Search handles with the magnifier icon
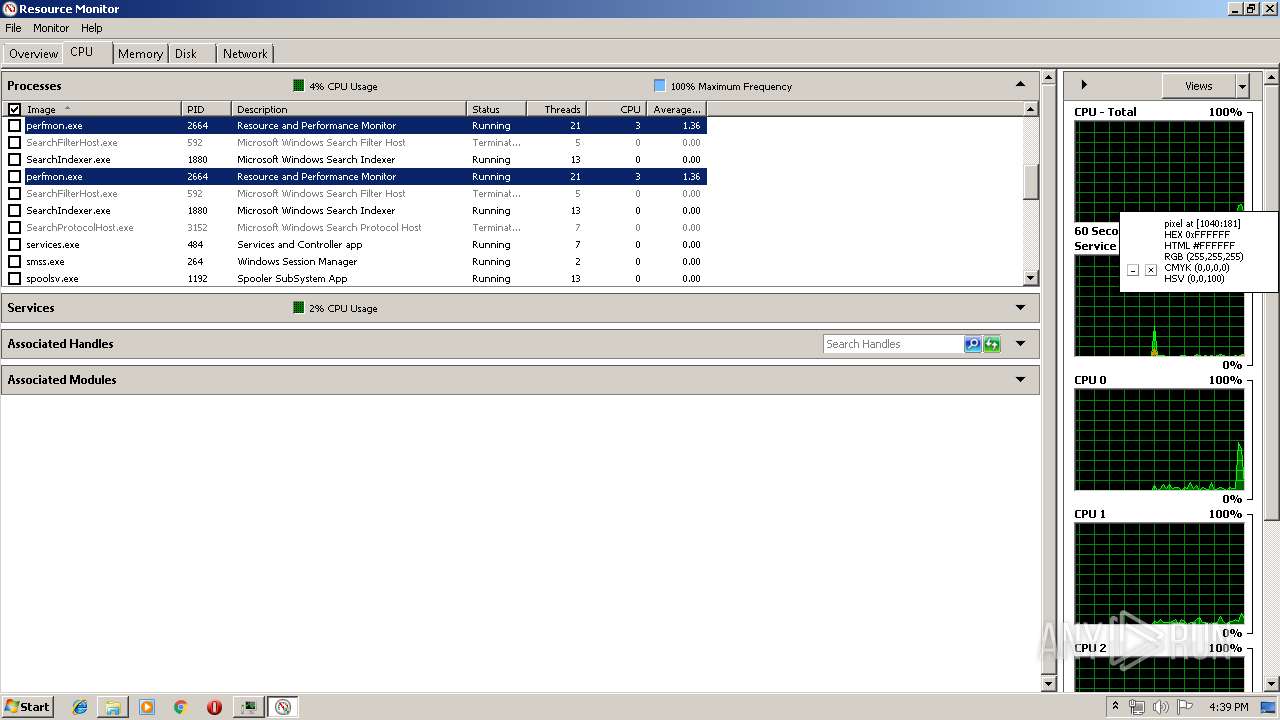Screen dimensions: 1280x720 973,344
